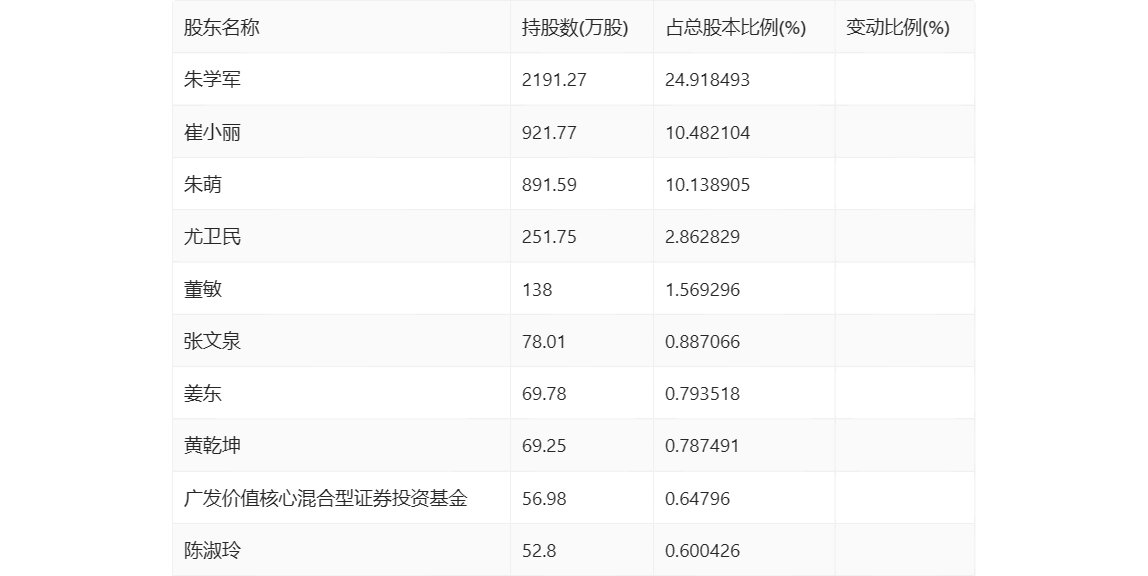Click the share count 2191.27
Viewport: 1148px width, 576px height.
[554, 80]
